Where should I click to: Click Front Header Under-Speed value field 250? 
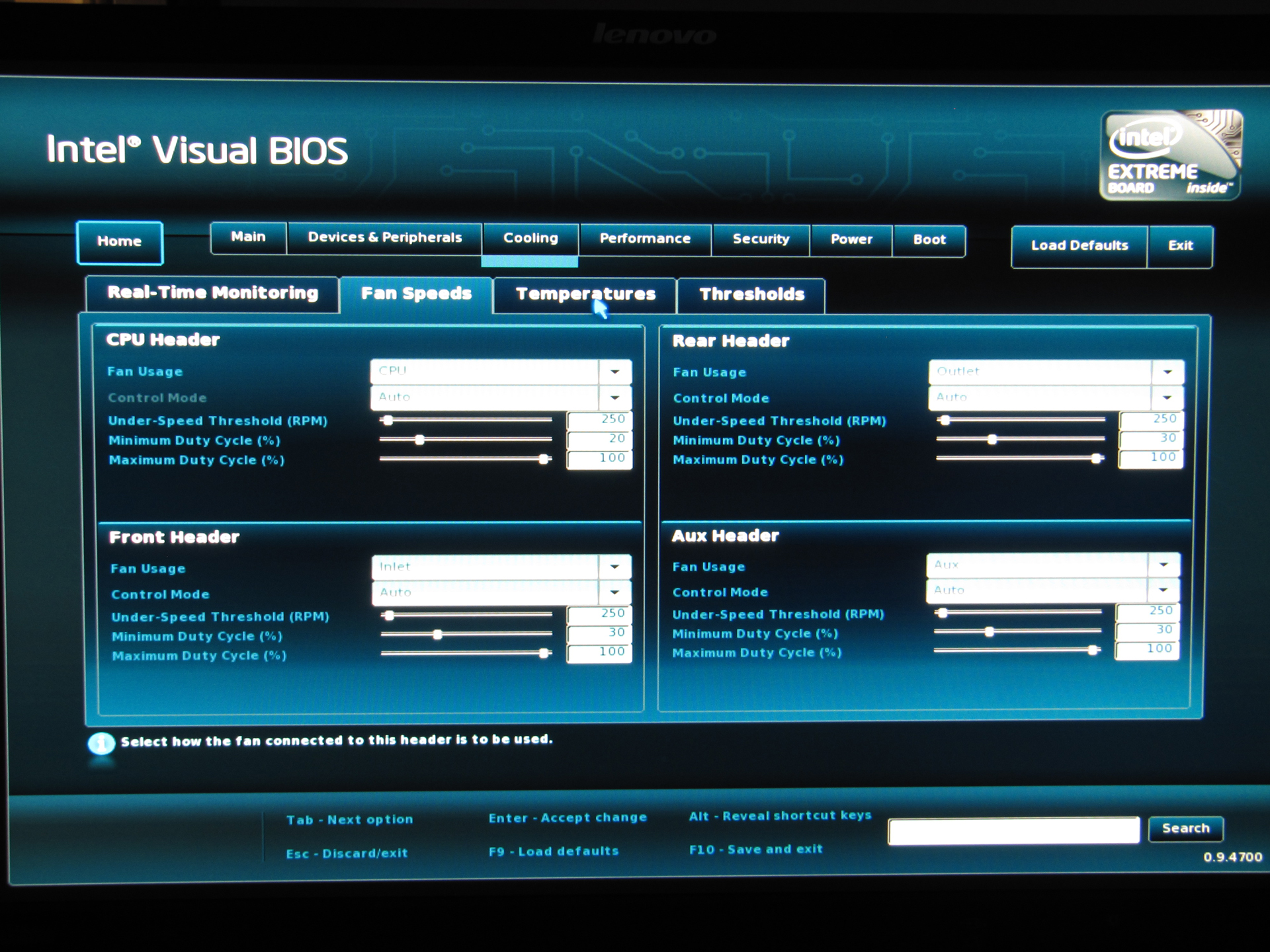click(x=599, y=614)
